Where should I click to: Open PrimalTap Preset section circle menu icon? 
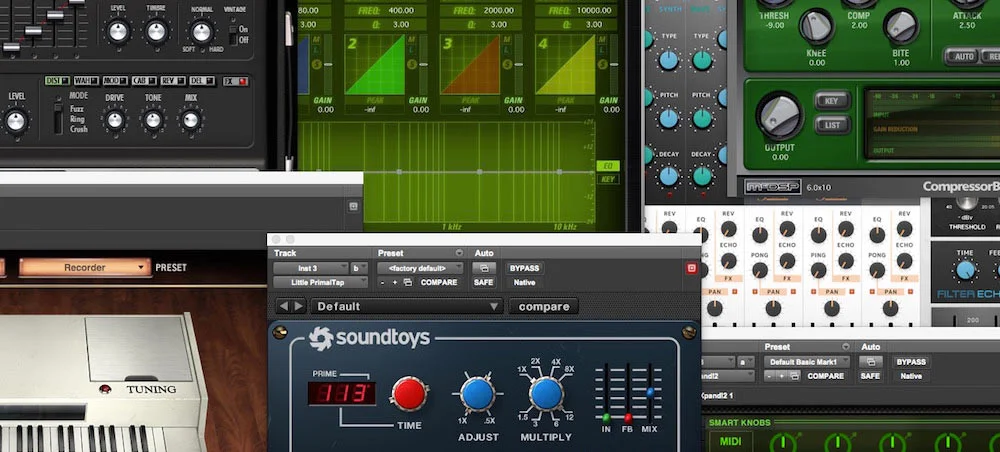coord(459,253)
